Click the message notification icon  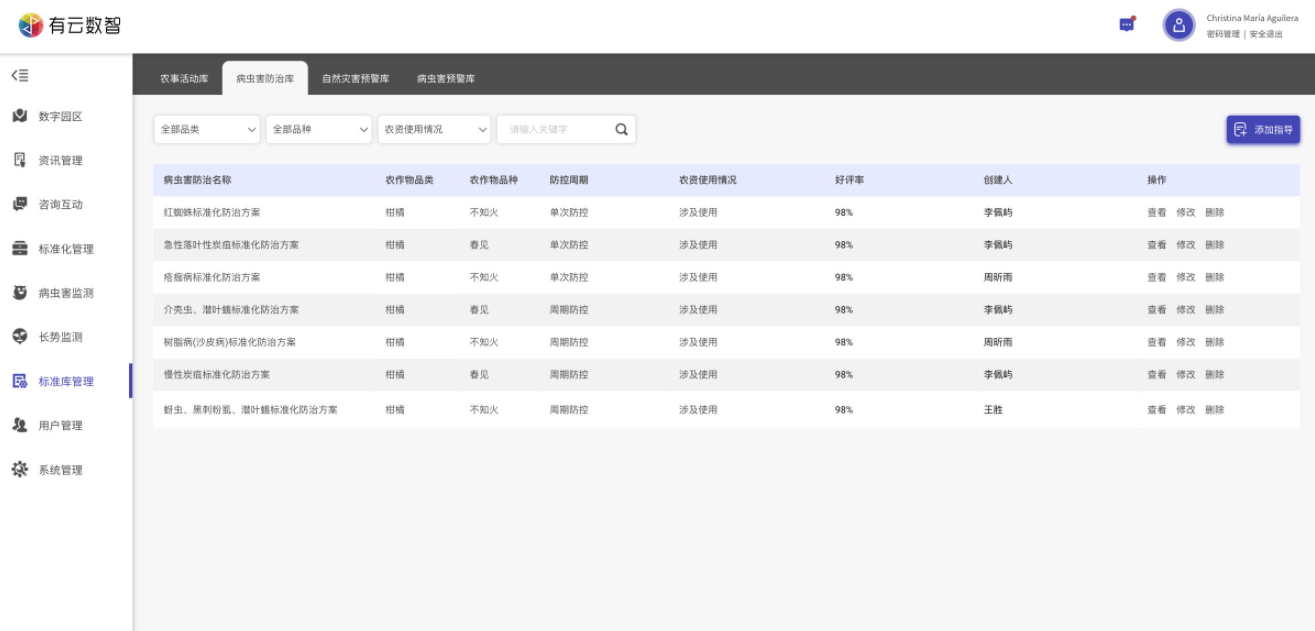pos(1127,25)
